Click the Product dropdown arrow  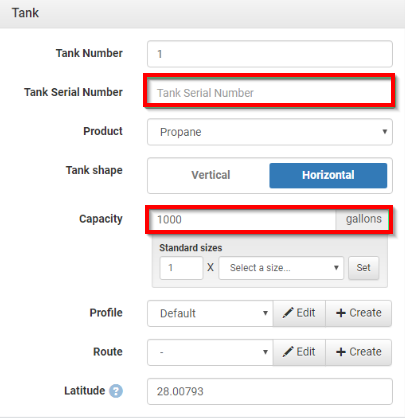point(384,132)
